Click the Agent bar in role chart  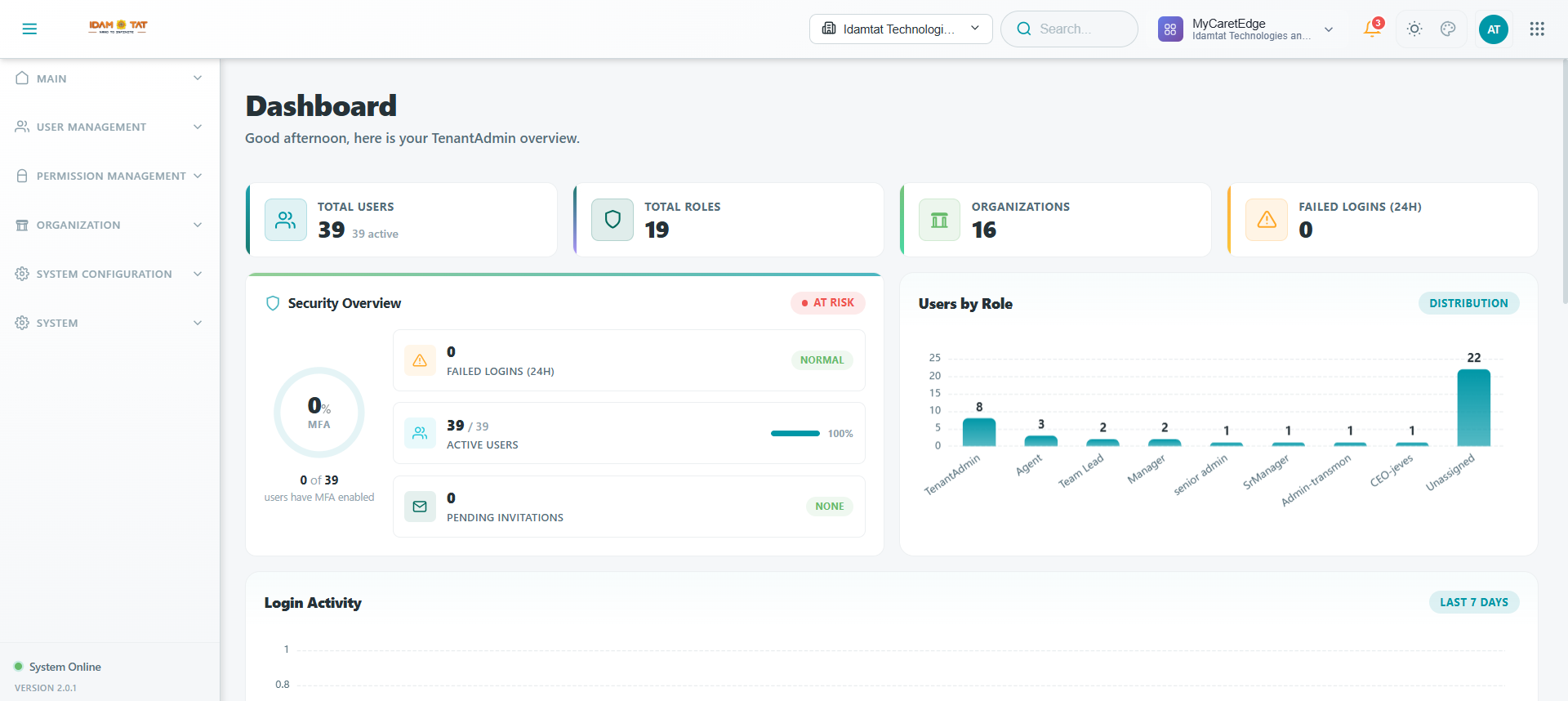click(x=1040, y=440)
